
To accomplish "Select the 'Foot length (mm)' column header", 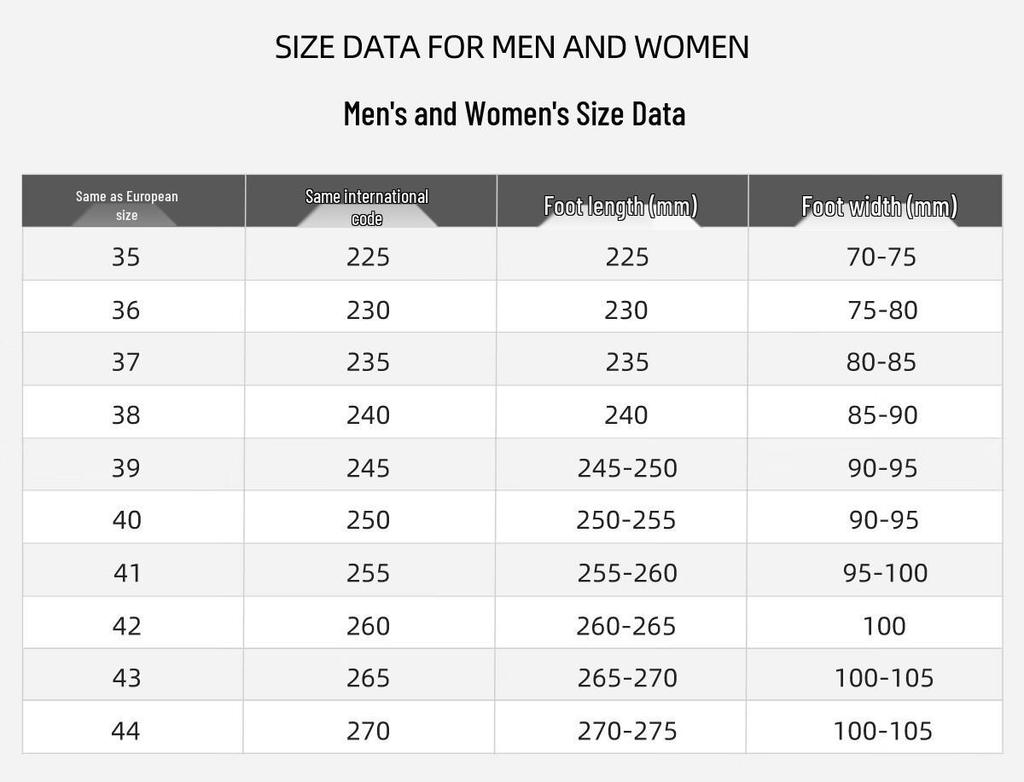I will point(622,201).
